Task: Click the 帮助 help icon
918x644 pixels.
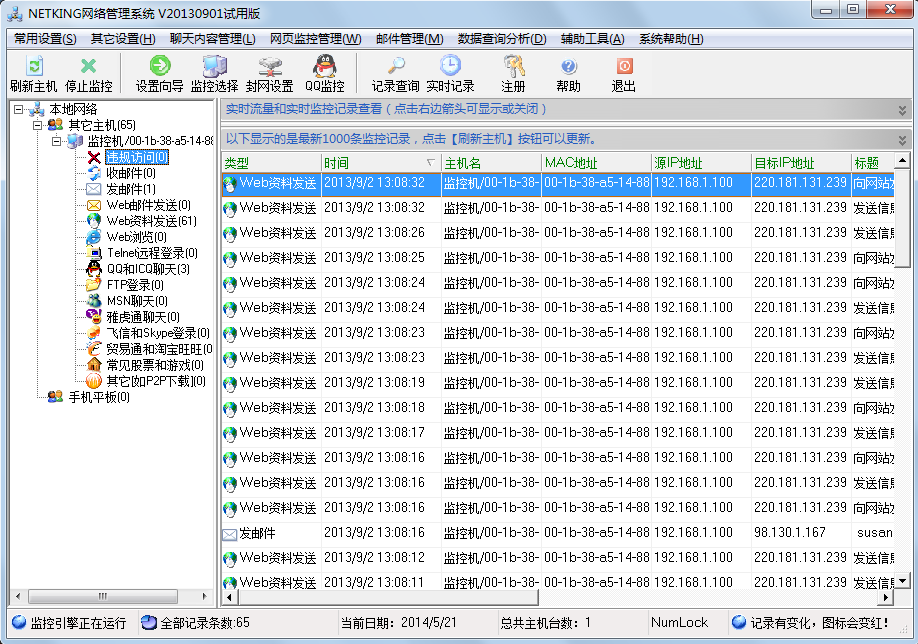Action: (568, 74)
